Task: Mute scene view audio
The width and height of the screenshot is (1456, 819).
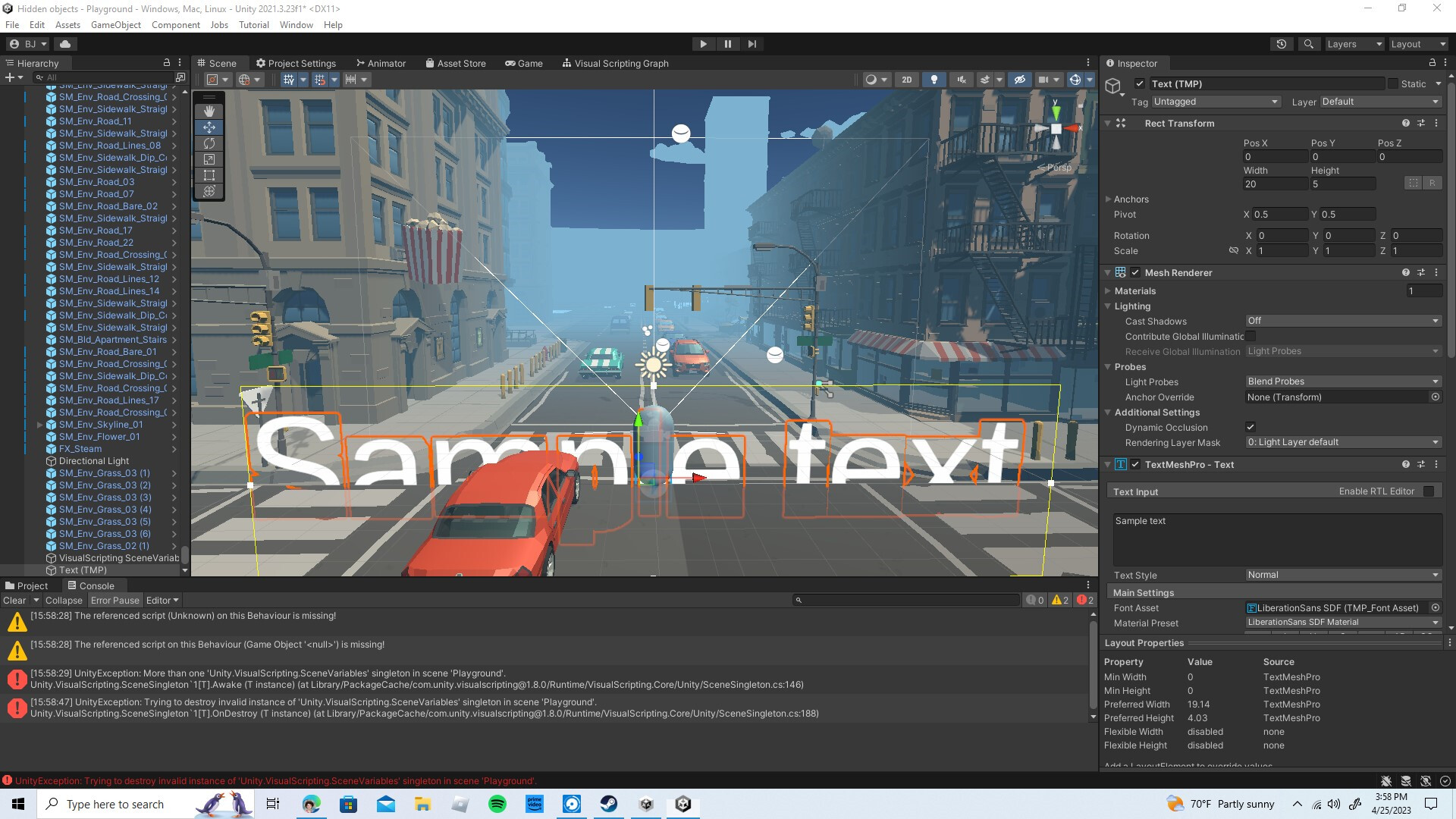Action: coord(962,80)
